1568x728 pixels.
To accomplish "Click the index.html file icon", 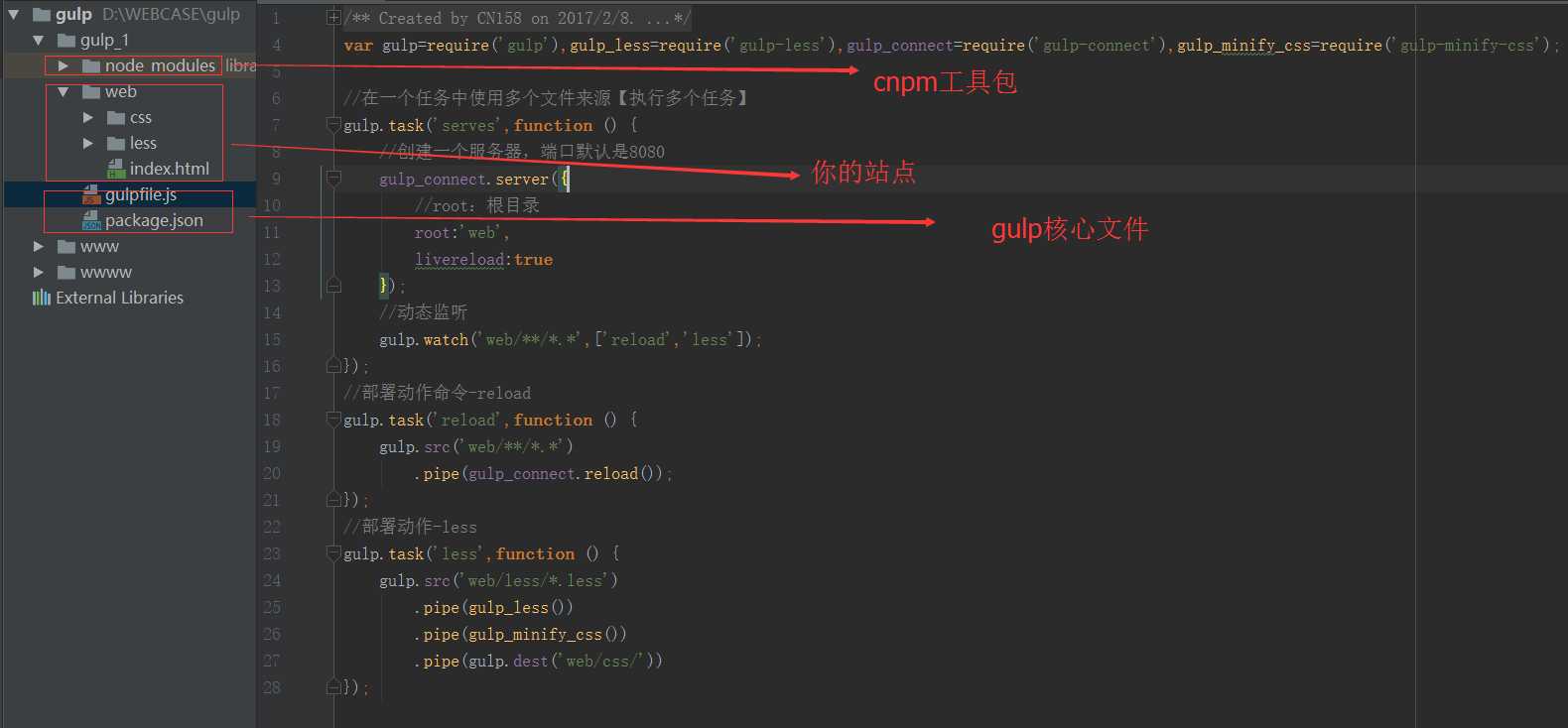I will [116, 170].
